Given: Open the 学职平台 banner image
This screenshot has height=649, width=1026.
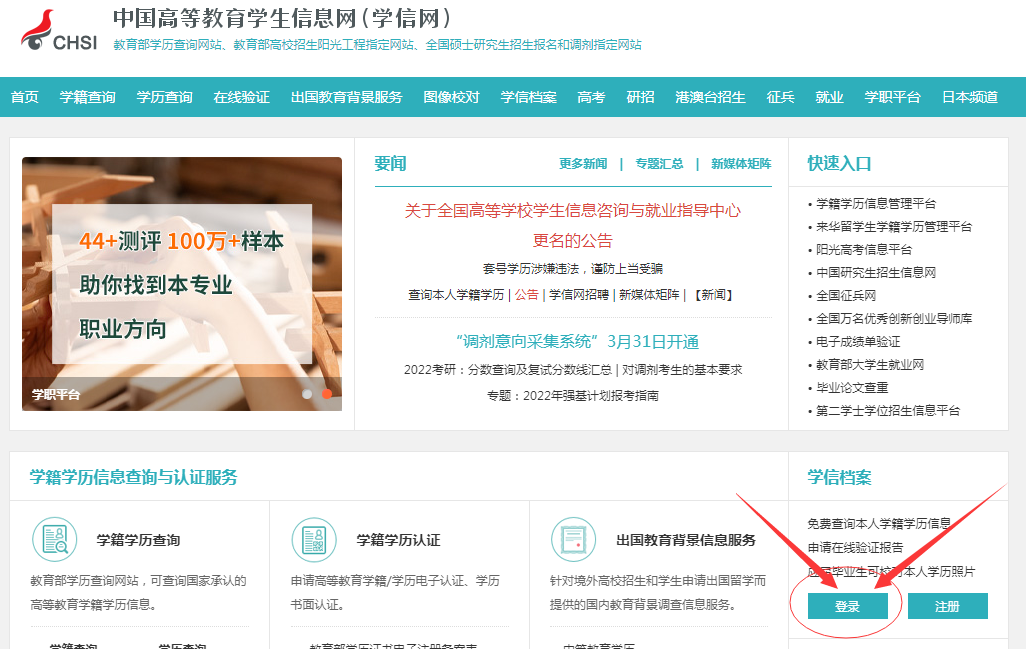Looking at the screenshot, I should point(182,284).
